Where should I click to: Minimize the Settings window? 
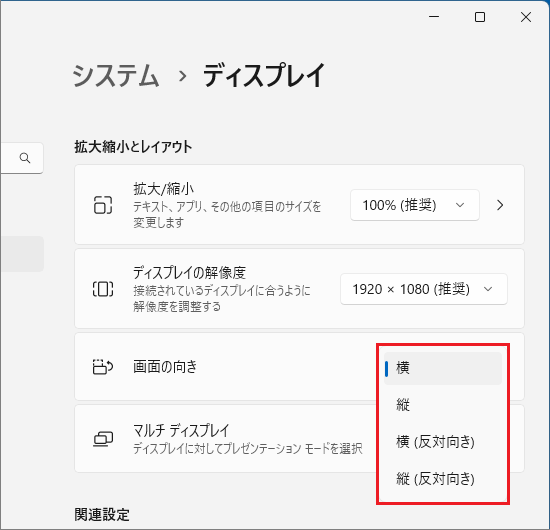[x=434, y=17]
